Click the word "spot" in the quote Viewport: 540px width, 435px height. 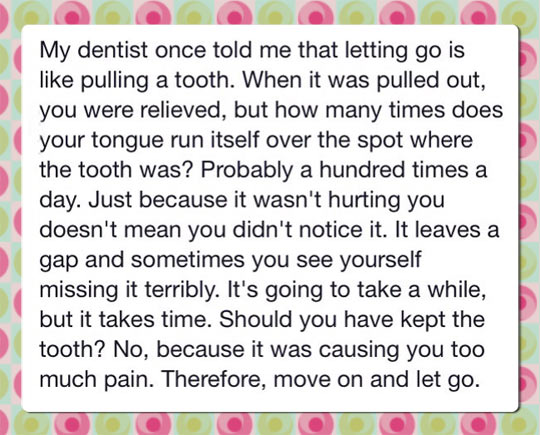click(x=379, y=141)
